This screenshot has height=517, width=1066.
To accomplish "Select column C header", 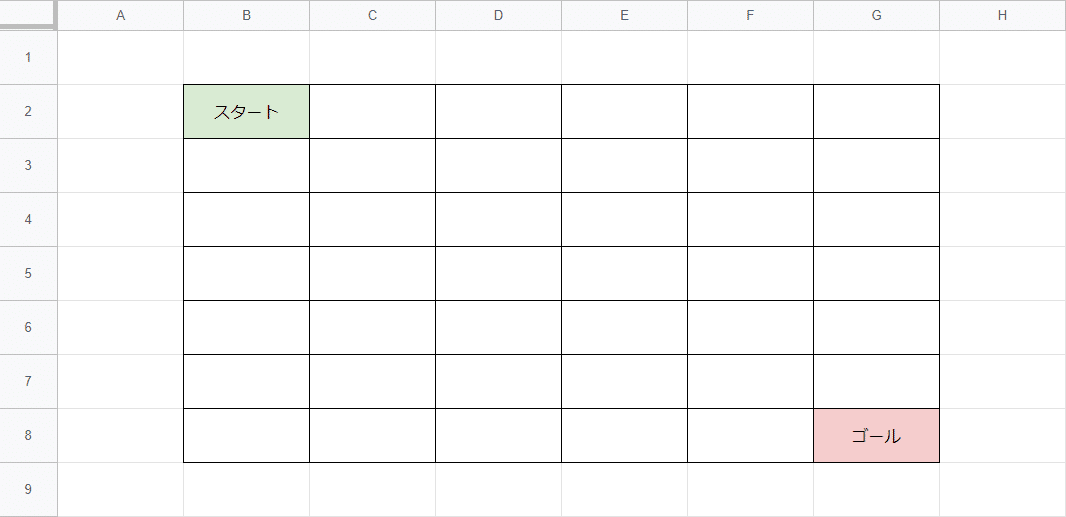I will point(372,15).
